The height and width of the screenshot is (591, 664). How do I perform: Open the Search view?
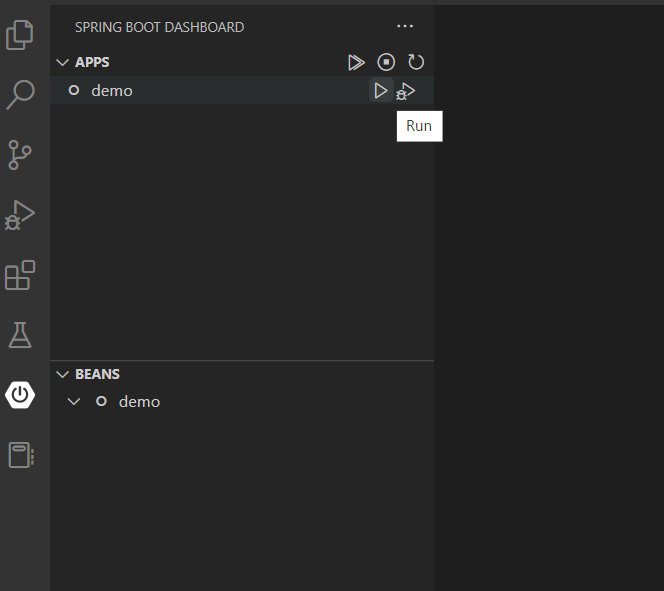click(x=20, y=95)
